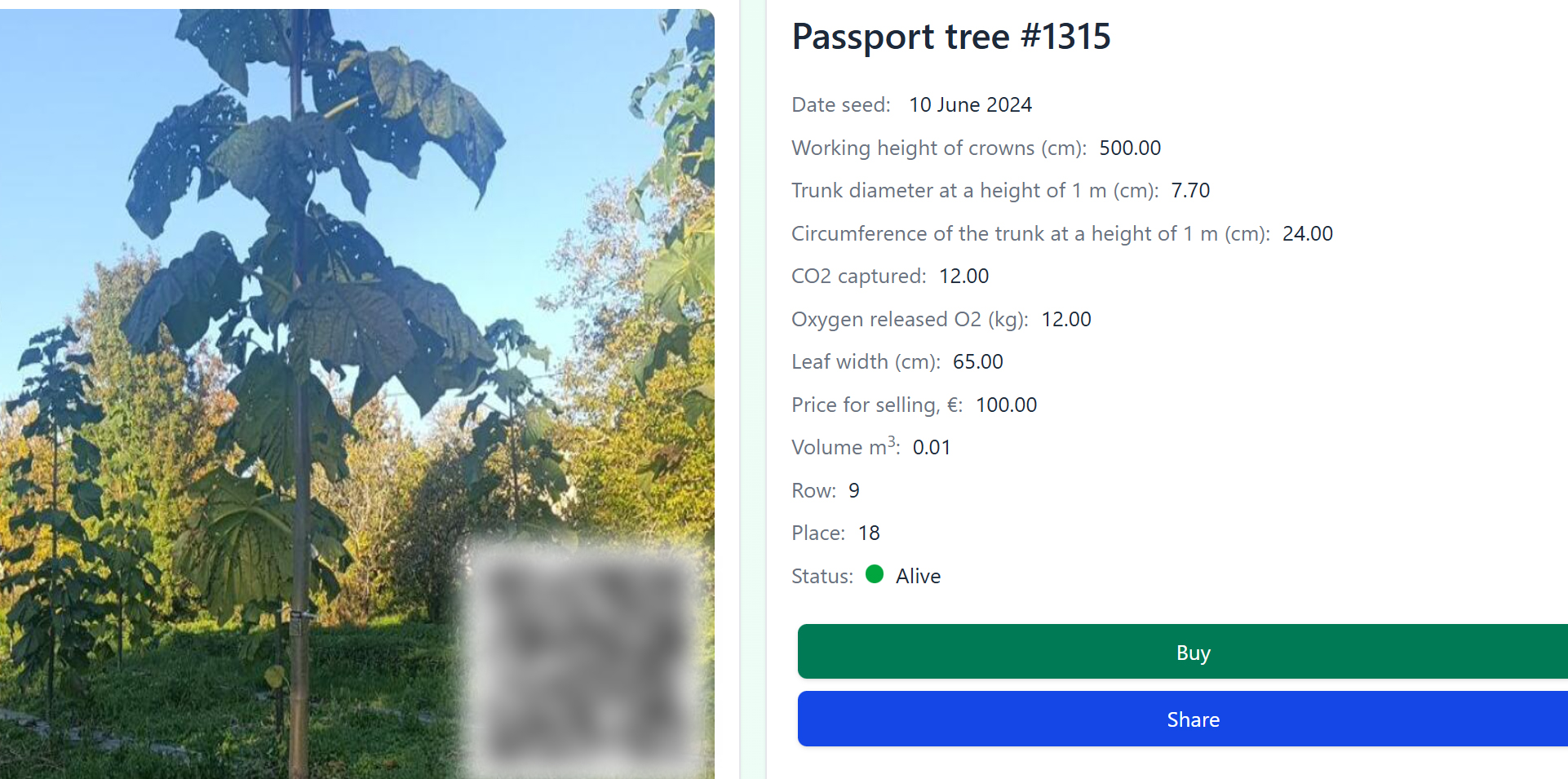
Task: Select the leaf width value 65.00
Action: click(977, 362)
